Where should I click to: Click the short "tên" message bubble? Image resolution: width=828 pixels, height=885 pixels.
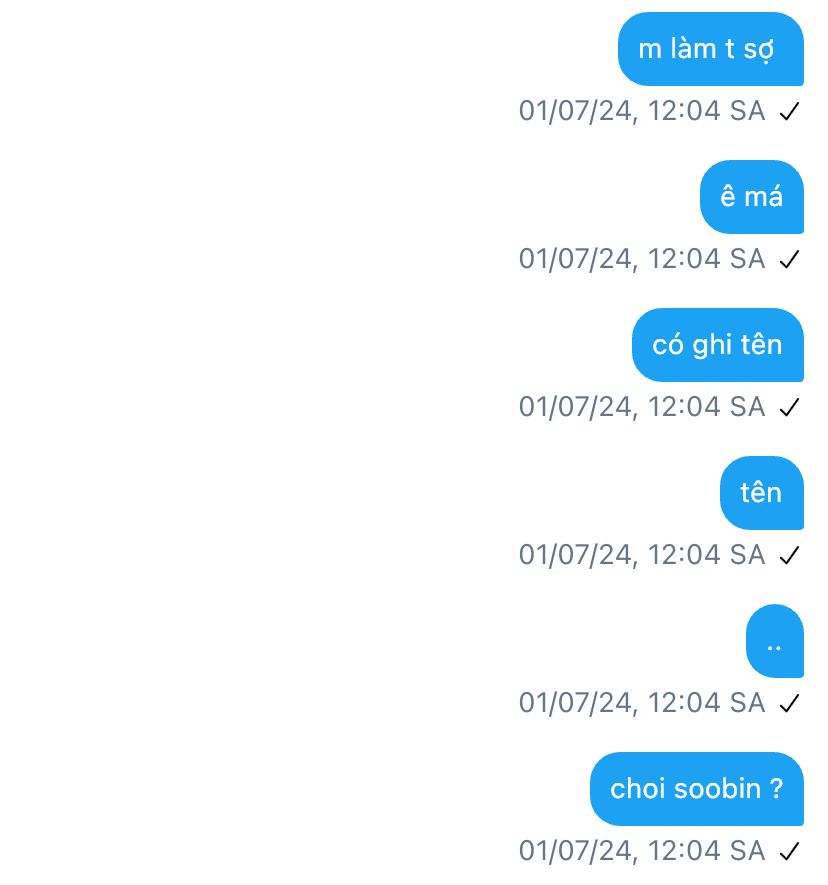click(761, 493)
